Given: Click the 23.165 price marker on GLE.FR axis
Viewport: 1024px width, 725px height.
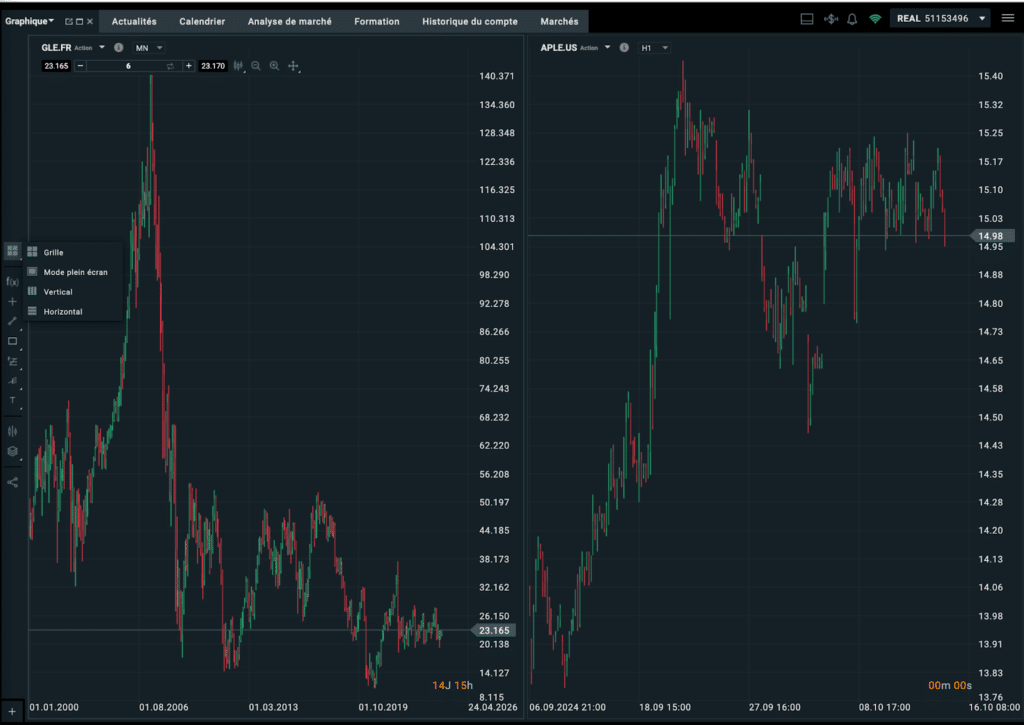Looking at the screenshot, I should (x=494, y=630).
